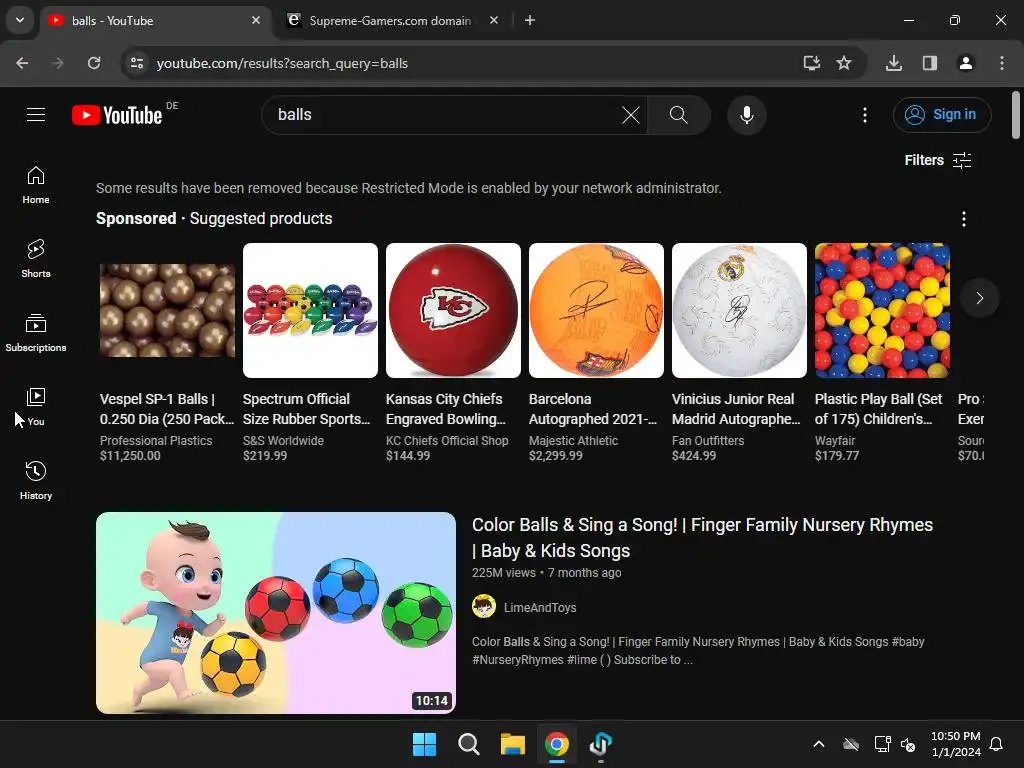The width and height of the screenshot is (1024, 768).
Task: Click Kansas City Chiefs Engraved Bowling title
Action: pyautogui.click(x=446, y=409)
